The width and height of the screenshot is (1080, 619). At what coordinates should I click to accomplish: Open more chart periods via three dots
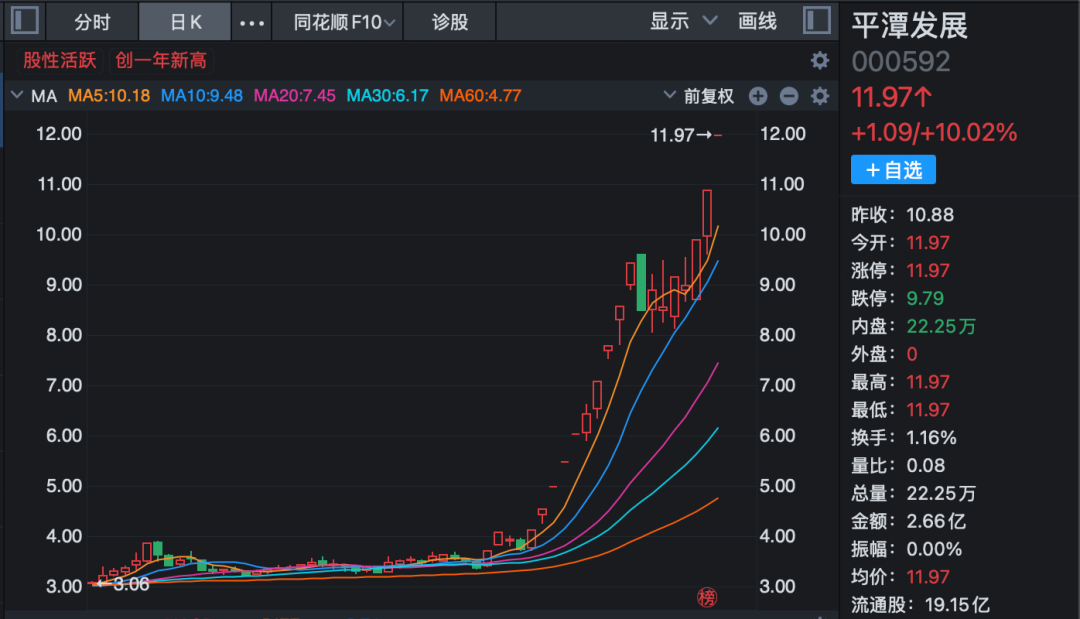pyautogui.click(x=253, y=22)
